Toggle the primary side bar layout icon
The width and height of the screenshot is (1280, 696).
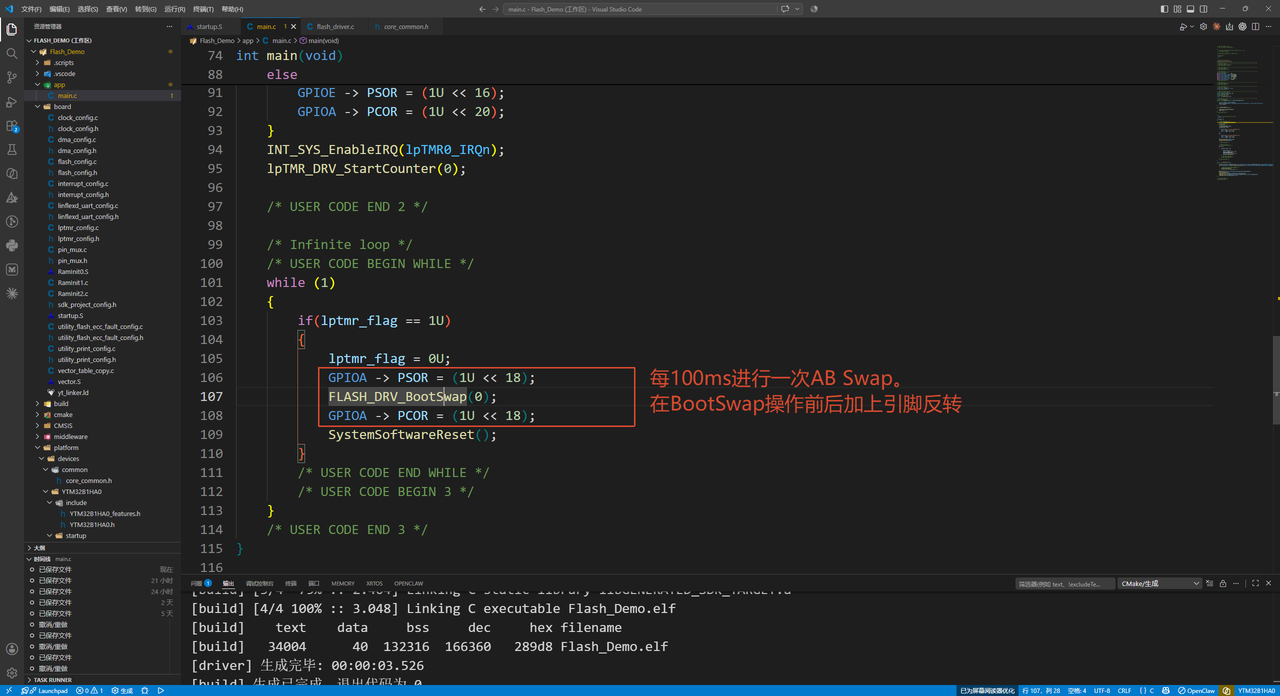[1164, 8]
